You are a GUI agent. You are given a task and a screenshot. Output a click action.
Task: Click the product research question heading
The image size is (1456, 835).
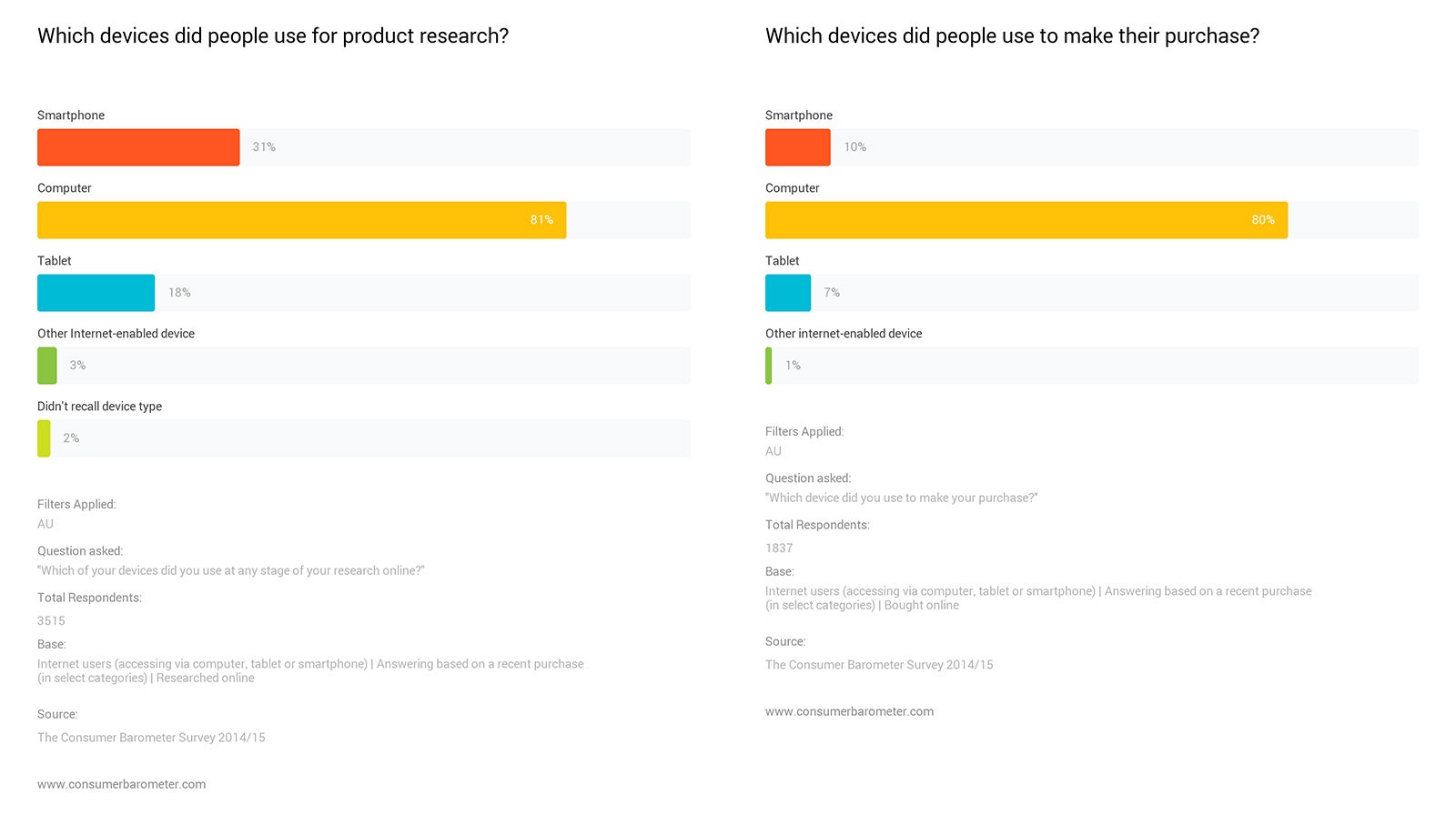(273, 36)
